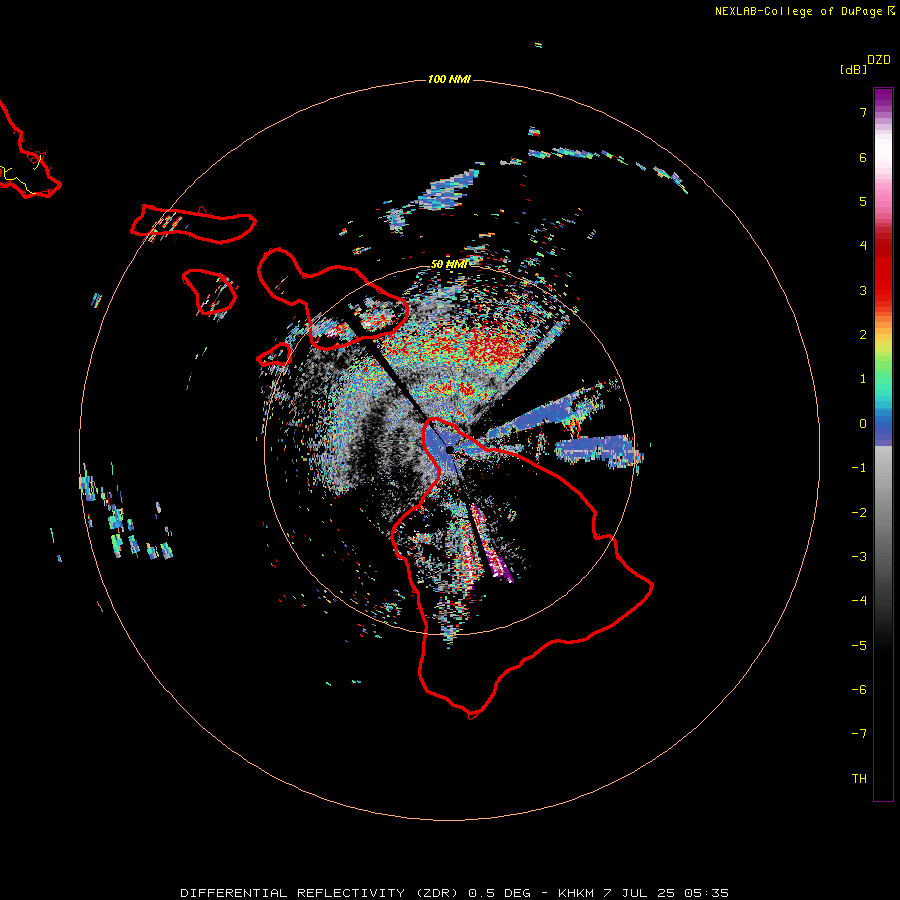Click the -5 value on color scale
Image resolution: width=900 pixels, height=900 pixels.
859,646
